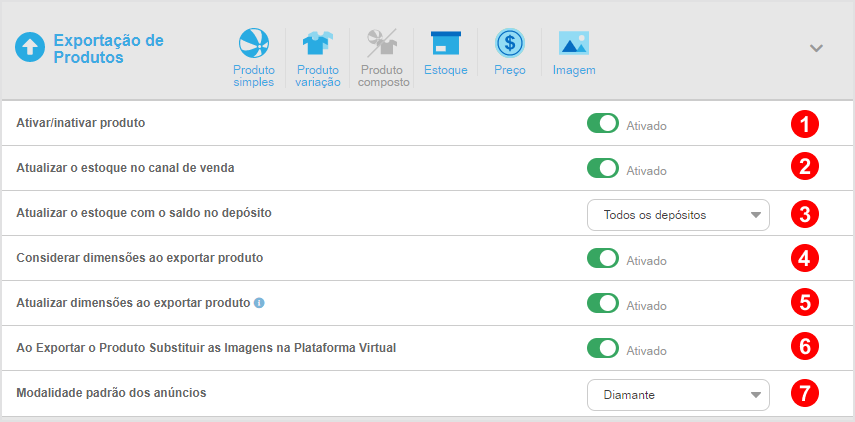Toggle Considerar dimensões ao exportar switch

(x=603, y=258)
